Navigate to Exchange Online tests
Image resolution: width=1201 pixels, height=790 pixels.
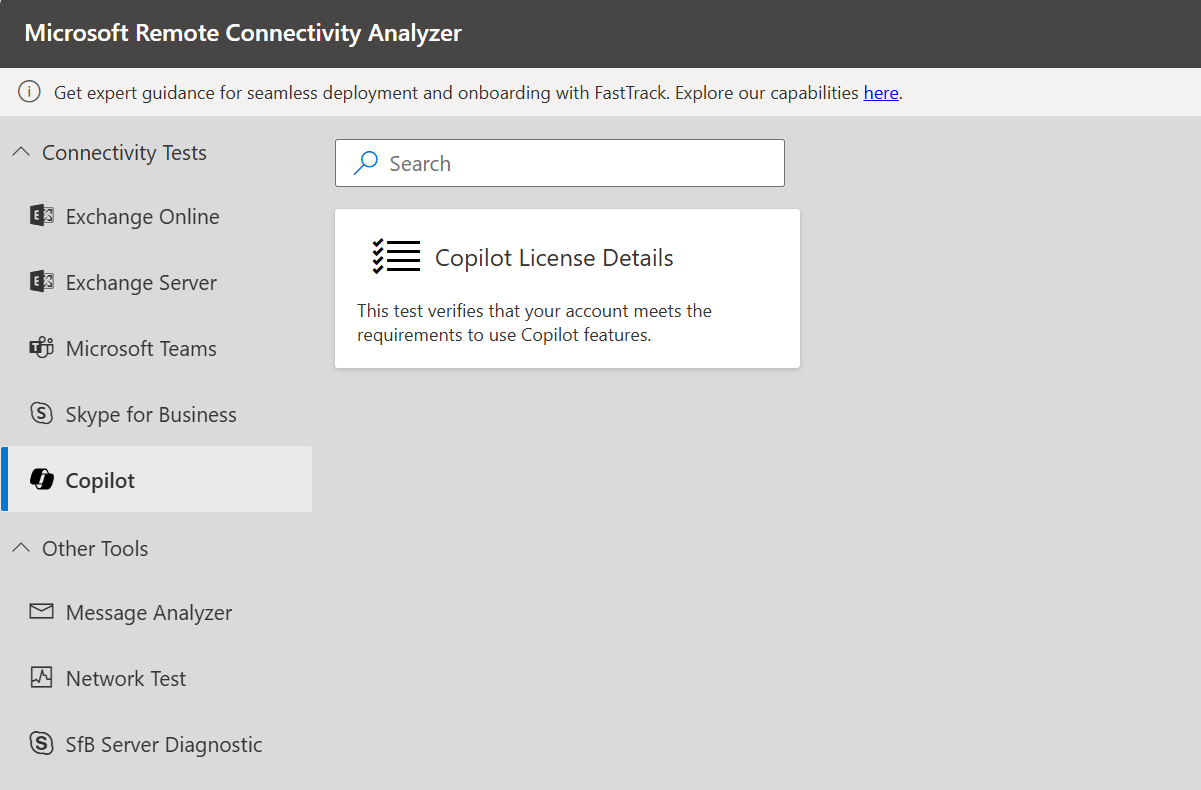click(142, 216)
